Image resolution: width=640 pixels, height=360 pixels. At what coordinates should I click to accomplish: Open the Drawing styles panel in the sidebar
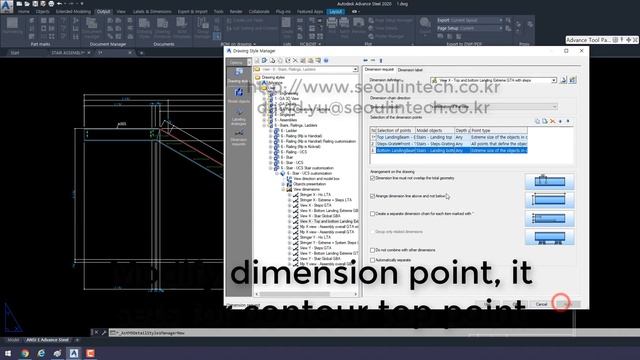pos(239,76)
